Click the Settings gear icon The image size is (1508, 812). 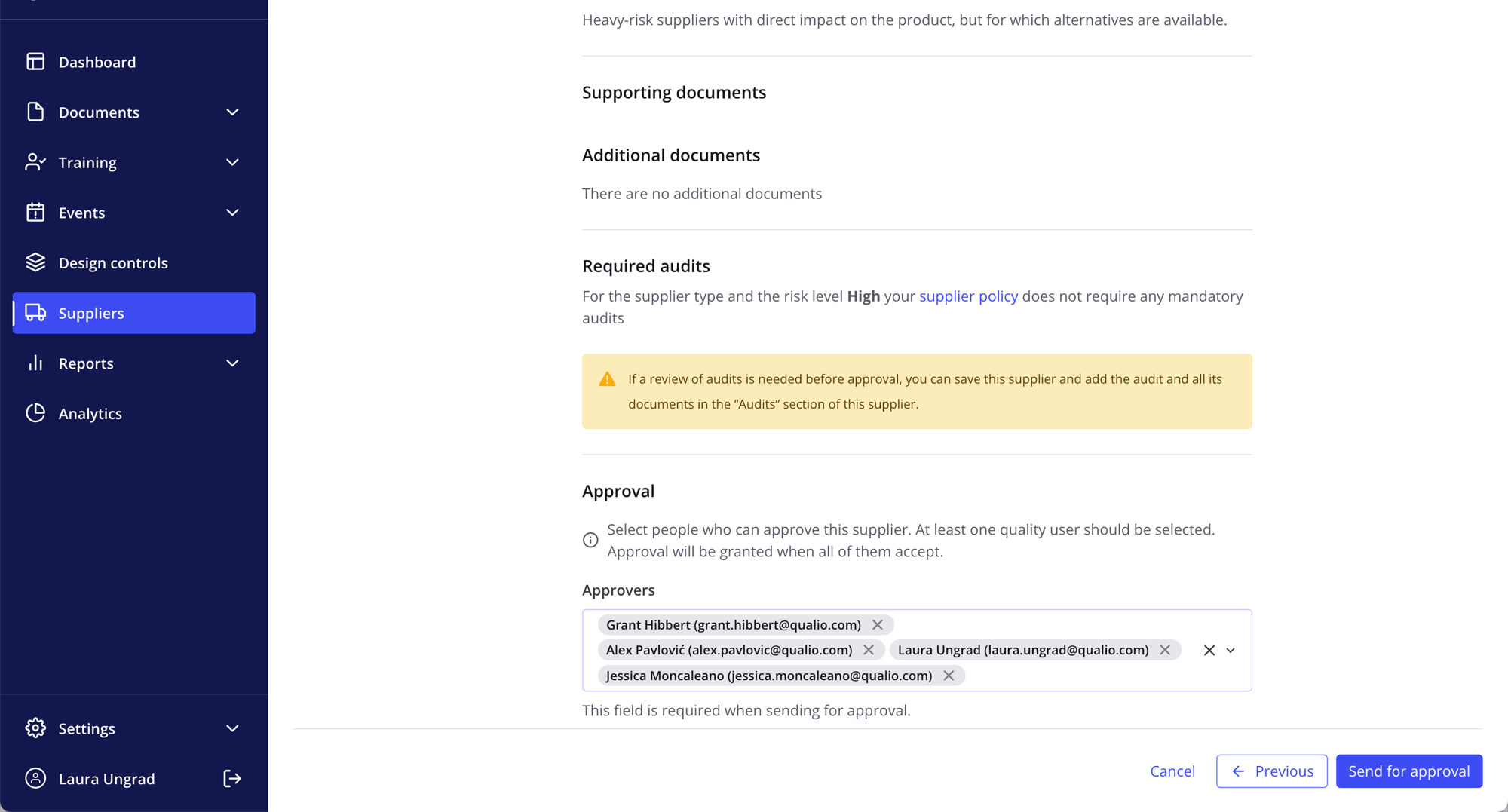coord(35,728)
